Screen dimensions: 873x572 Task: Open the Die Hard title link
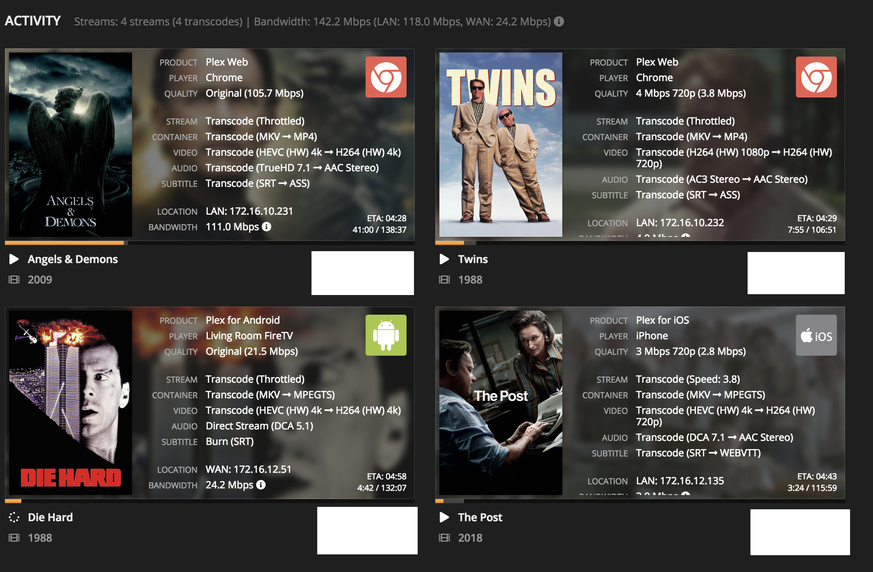point(50,517)
